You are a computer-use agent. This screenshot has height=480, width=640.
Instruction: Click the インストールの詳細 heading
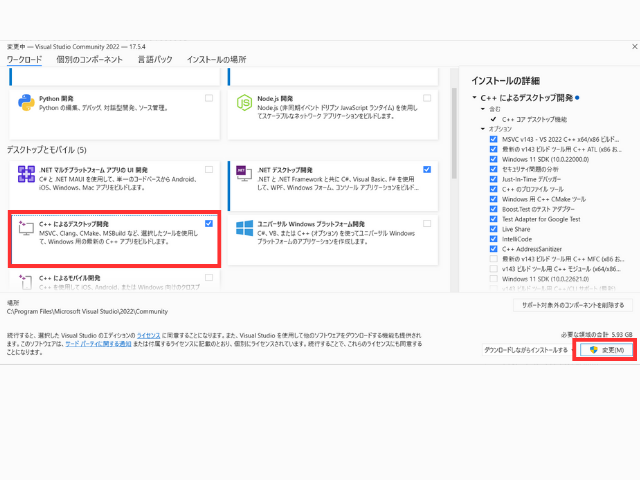pyautogui.click(x=506, y=81)
